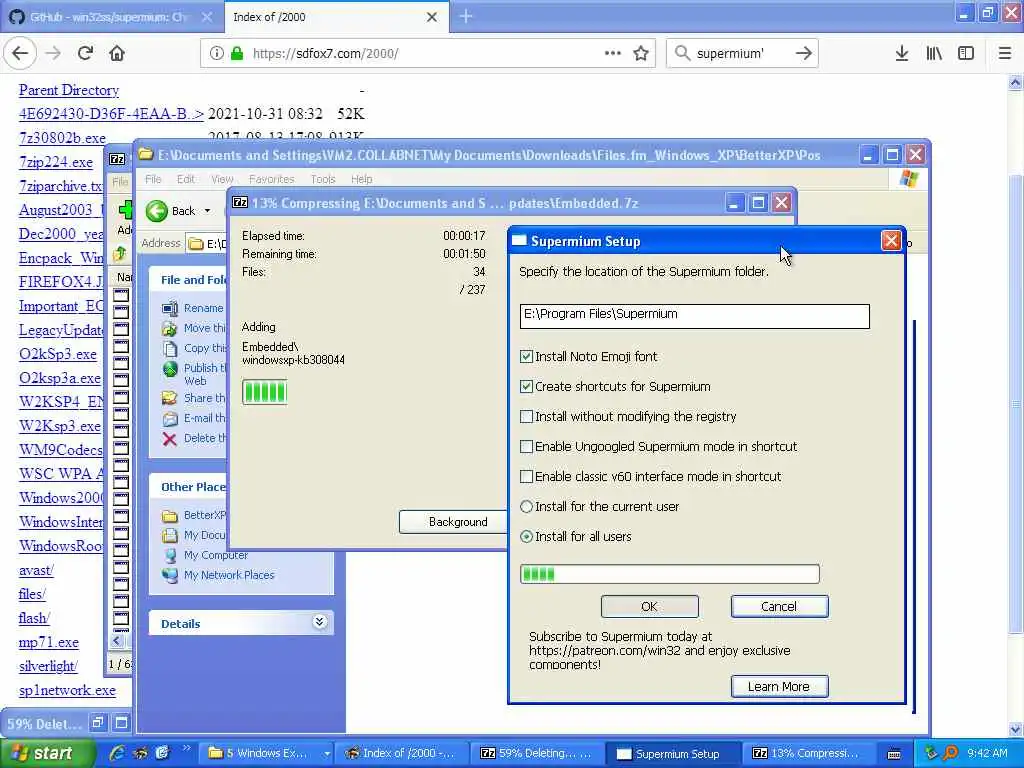This screenshot has height=768, width=1024.
Task: Open Favorites menu in Explorer window
Action: click(272, 179)
